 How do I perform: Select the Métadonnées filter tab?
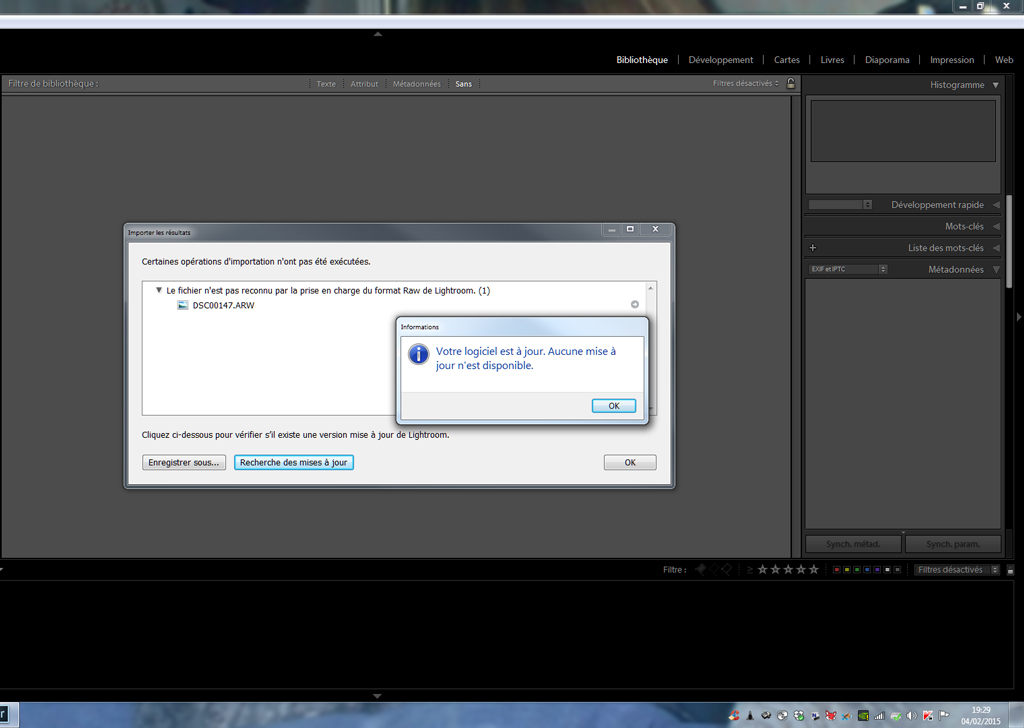click(417, 84)
